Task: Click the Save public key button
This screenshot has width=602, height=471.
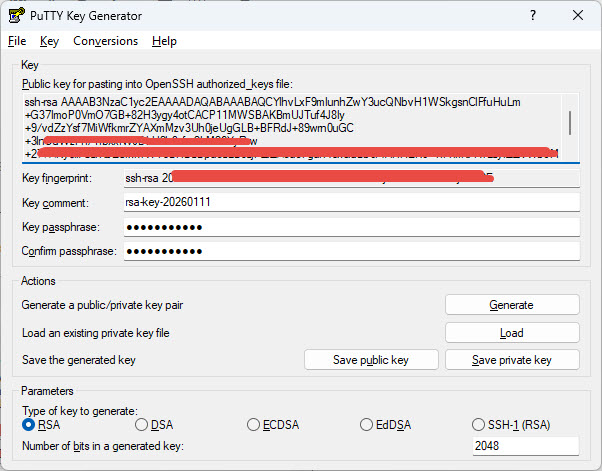Action: tap(371, 360)
